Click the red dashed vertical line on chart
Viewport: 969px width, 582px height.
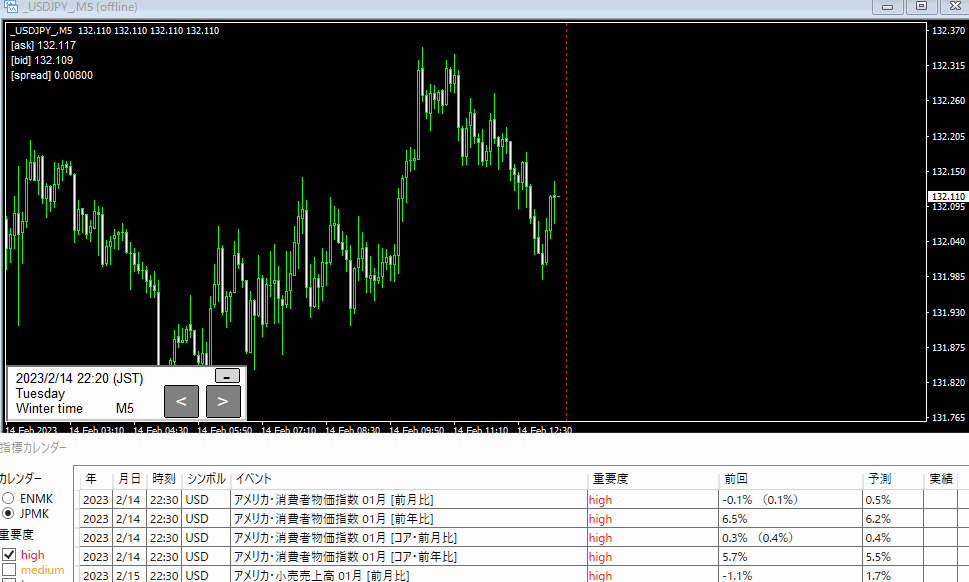567,250
